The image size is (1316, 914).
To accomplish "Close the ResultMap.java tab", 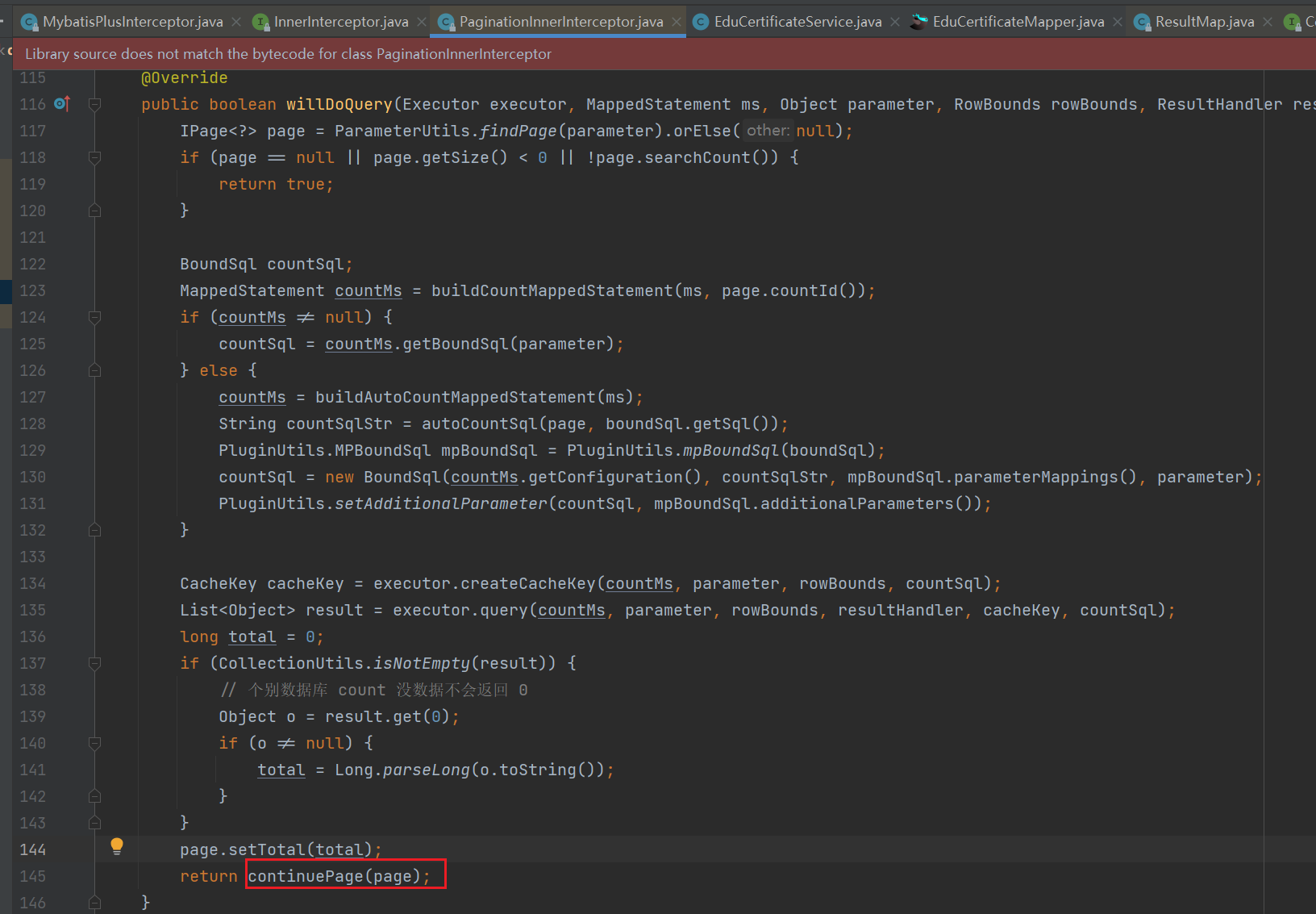I will point(1268,22).
